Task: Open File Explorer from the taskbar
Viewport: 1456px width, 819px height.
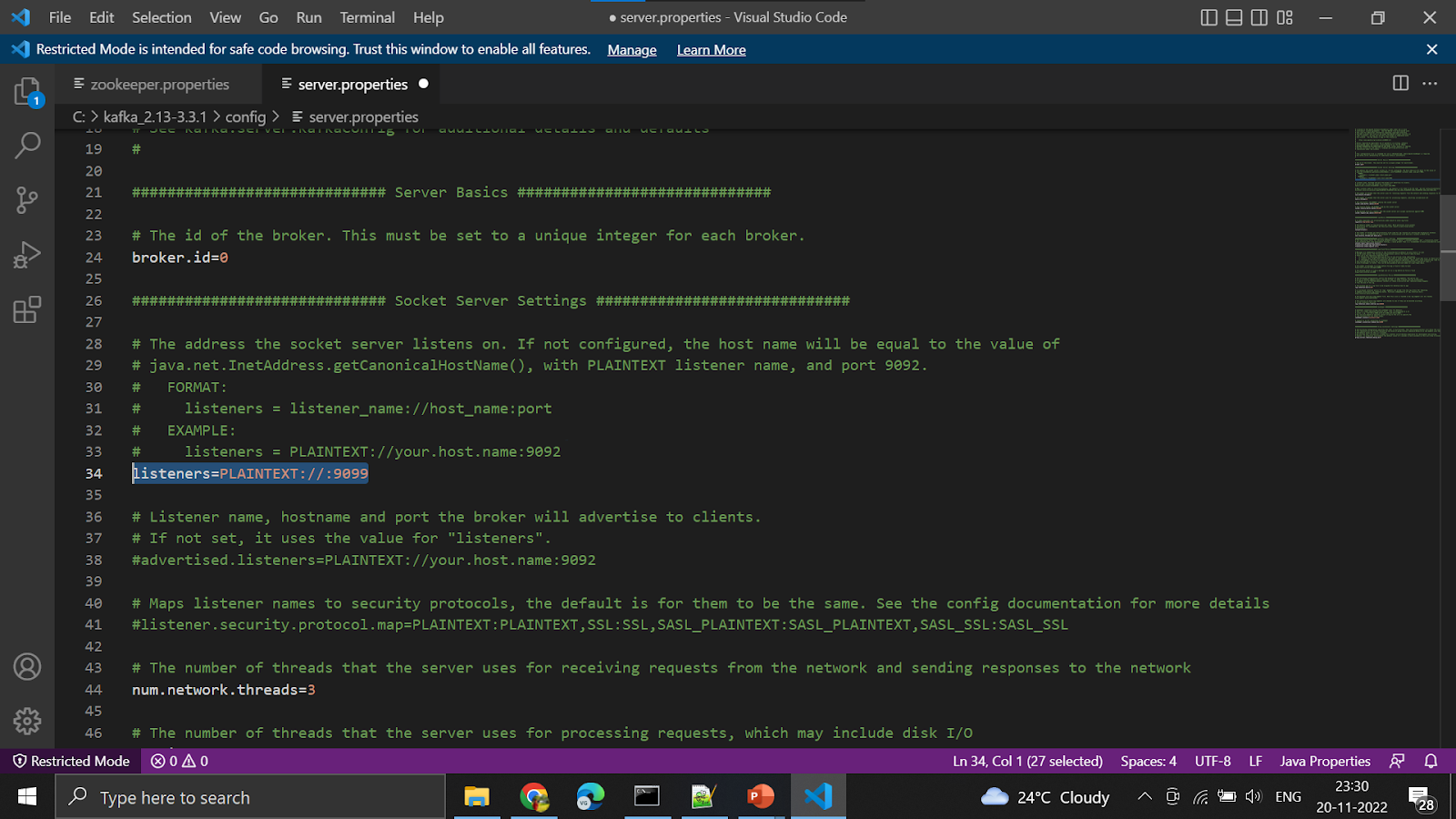Action: pyautogui.click(x=477, y=797)
